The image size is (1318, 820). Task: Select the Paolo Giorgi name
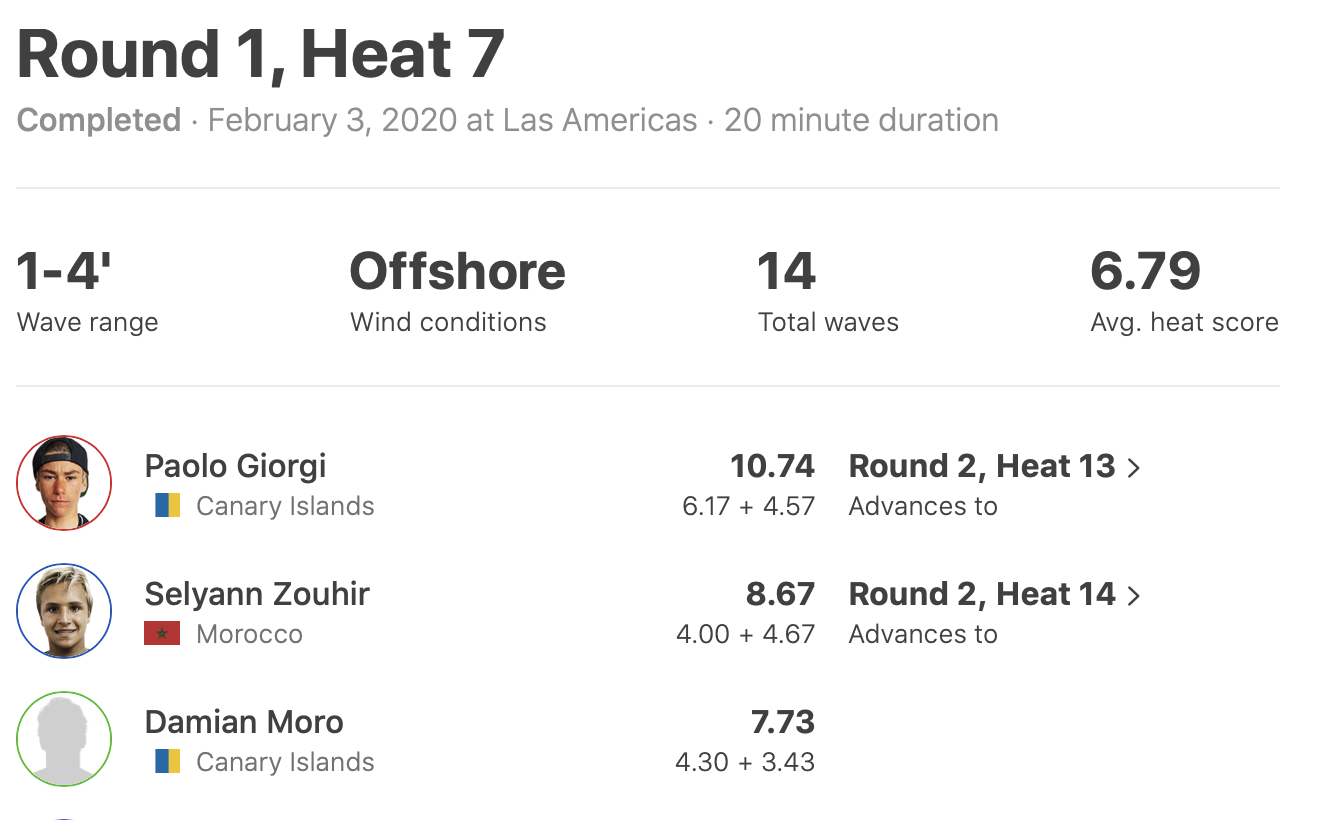click(x=235, y=466)
